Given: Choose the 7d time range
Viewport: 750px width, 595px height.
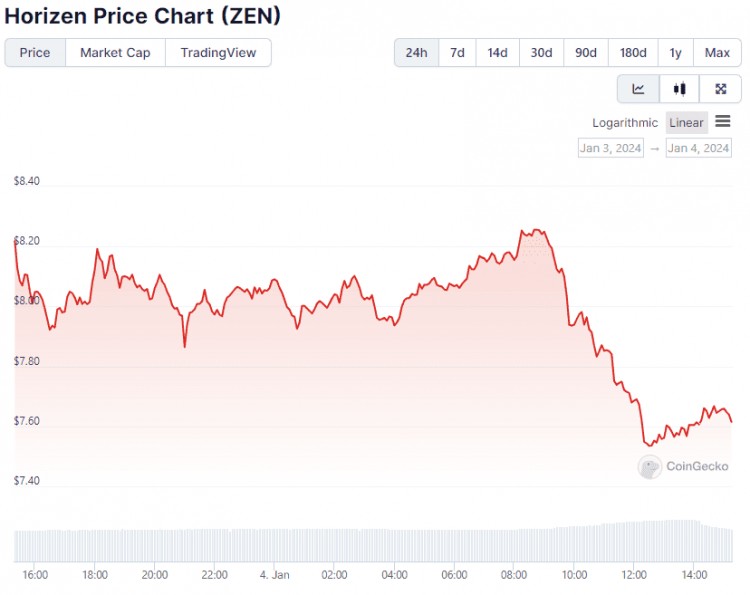Looking at the screenshot, I should [x=457, y=53].
